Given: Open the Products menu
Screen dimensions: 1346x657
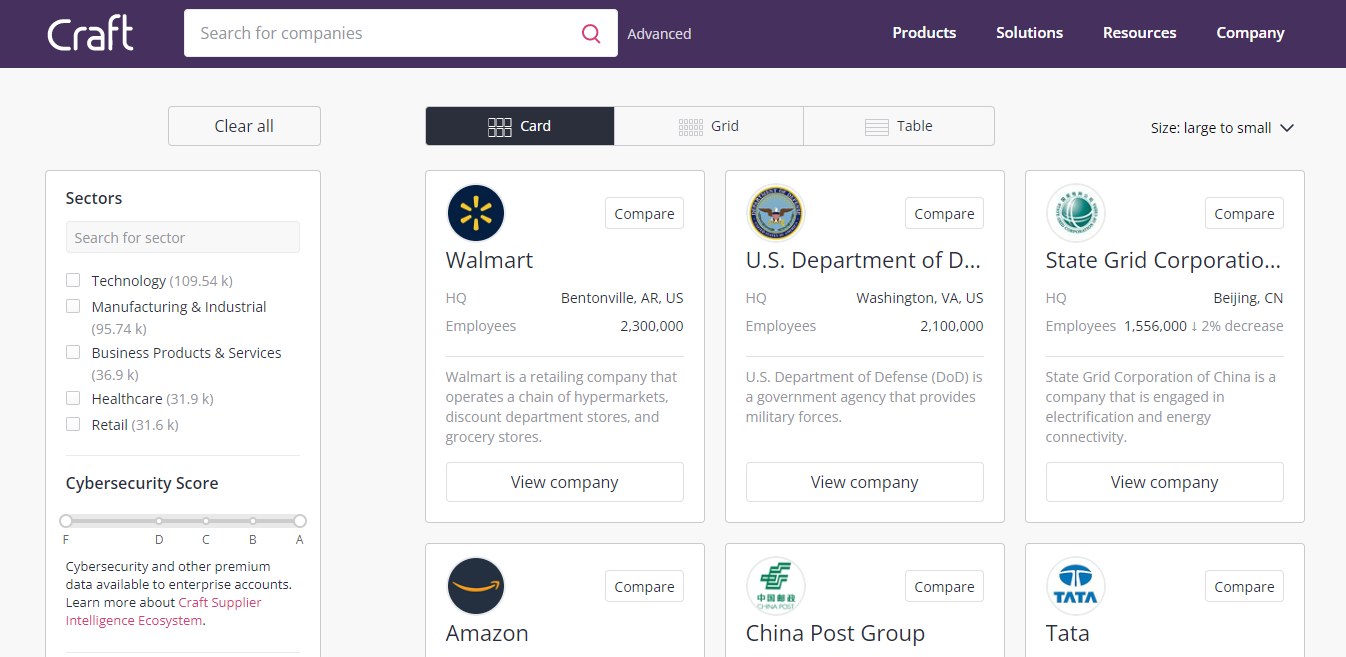Looking at the screenshot, I should point(923,32).
